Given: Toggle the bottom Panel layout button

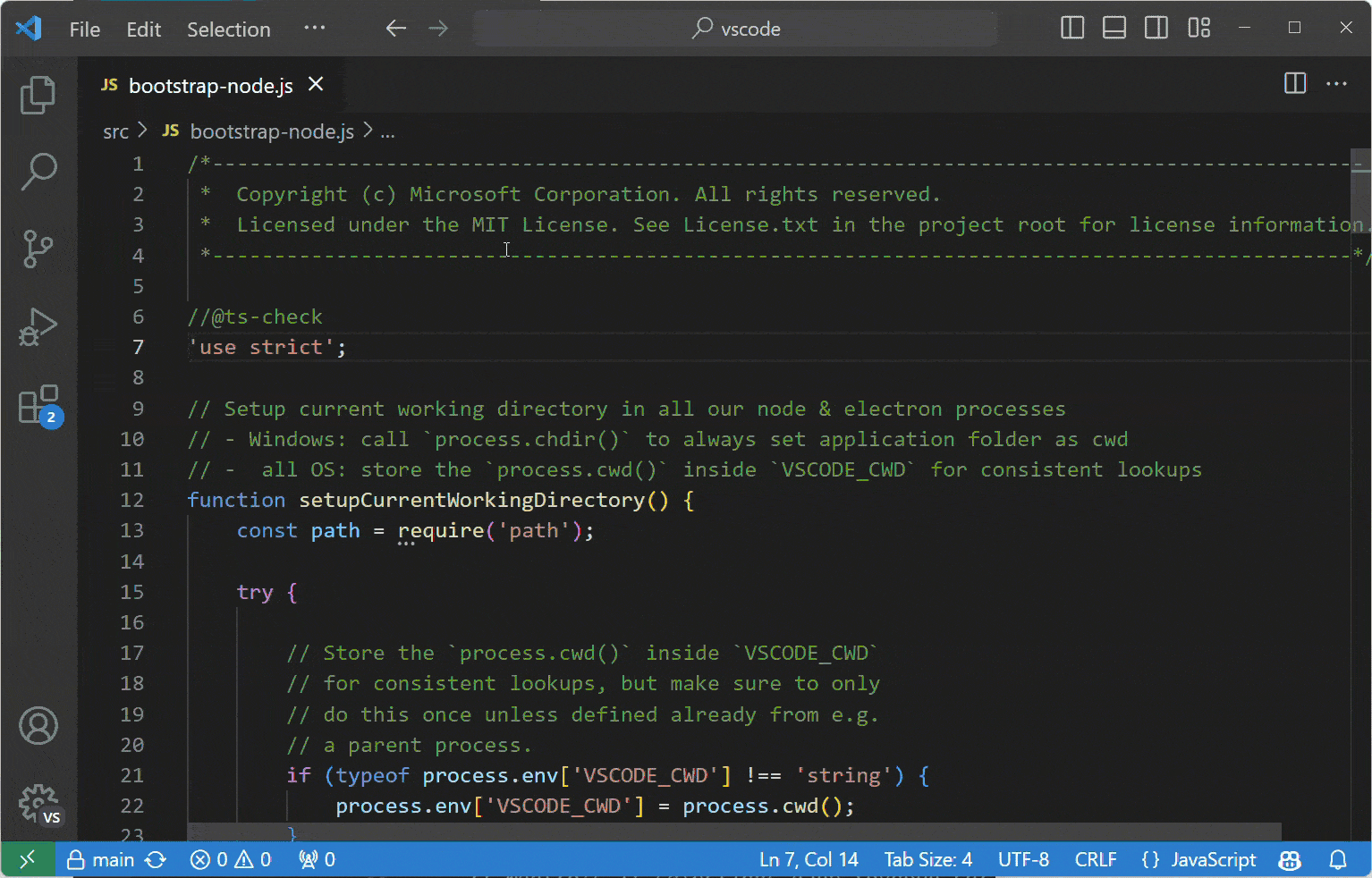Looking at the screenshot, I should click(x=1114, y=29).
